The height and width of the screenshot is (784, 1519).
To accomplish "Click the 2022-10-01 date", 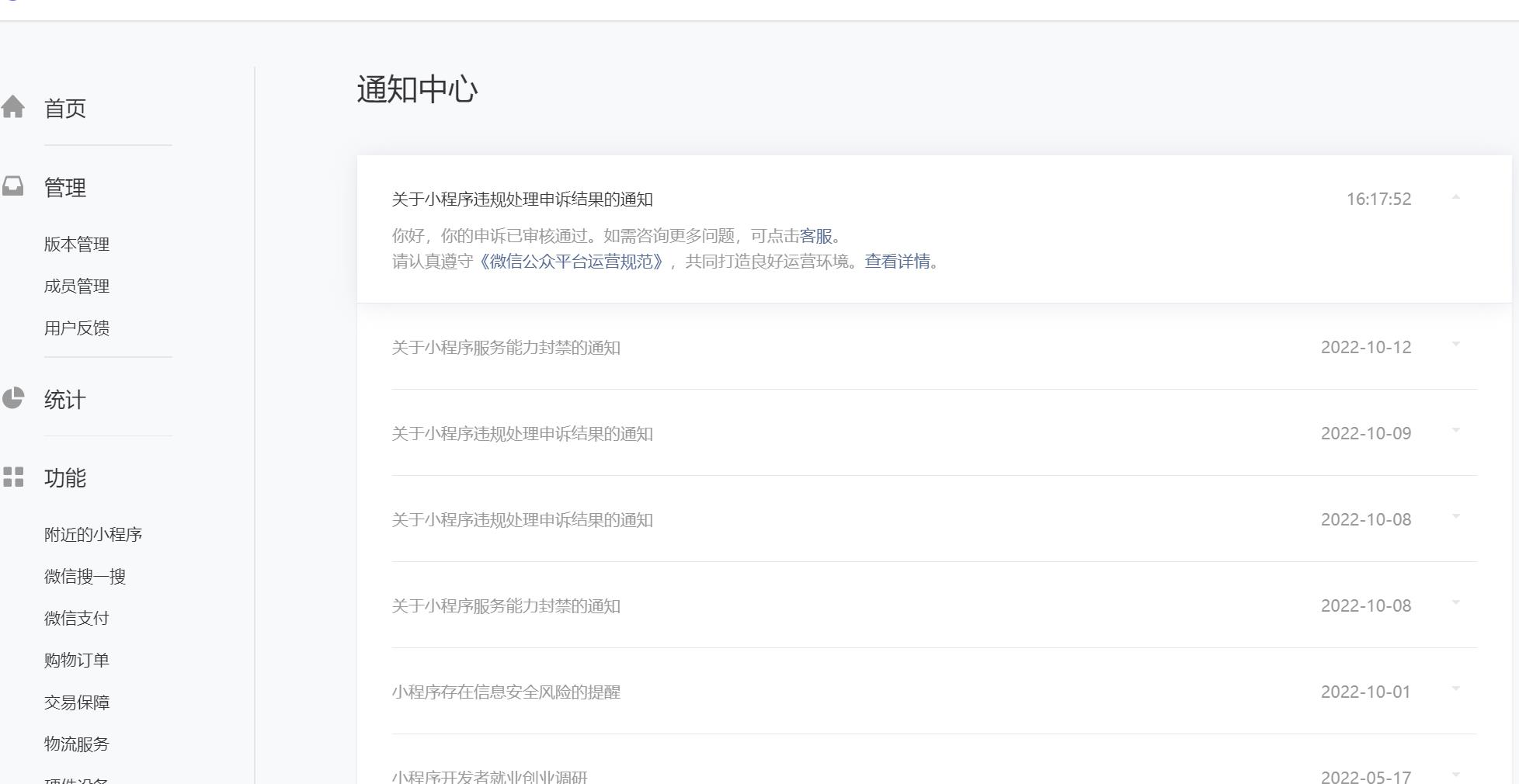I will (1366, 692).
